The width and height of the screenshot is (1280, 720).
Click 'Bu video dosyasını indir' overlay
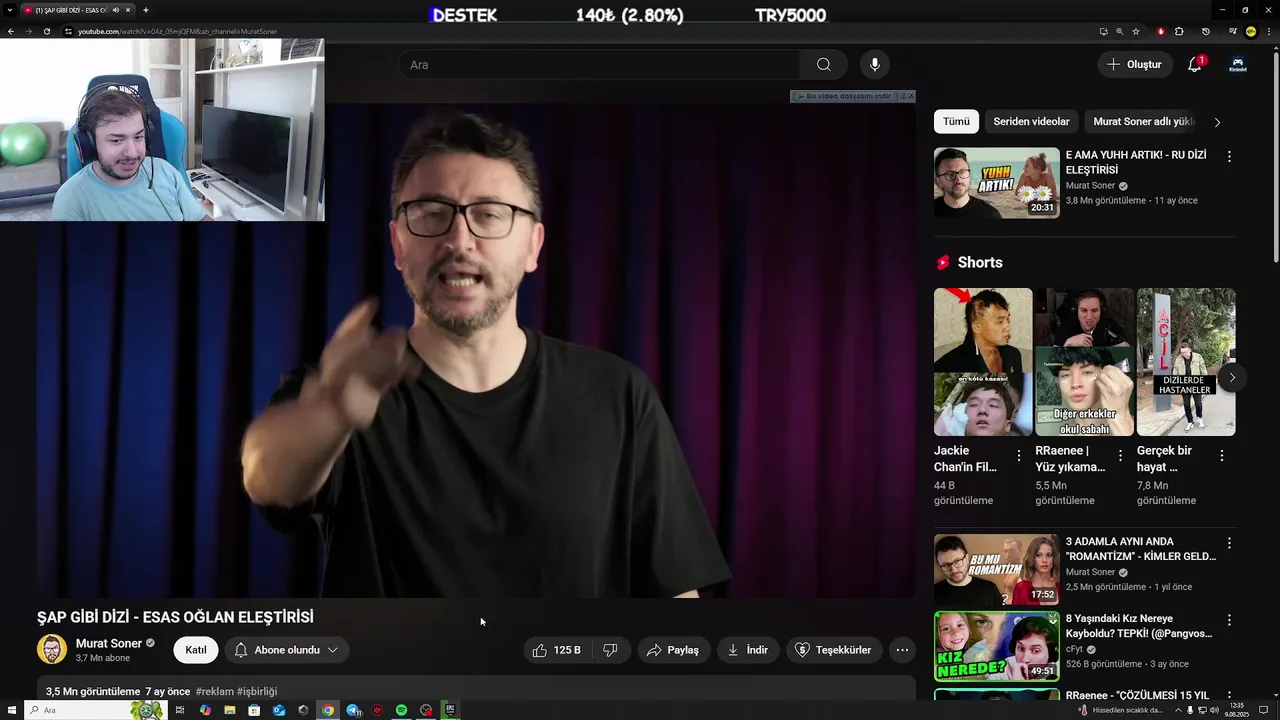(846, 96)
